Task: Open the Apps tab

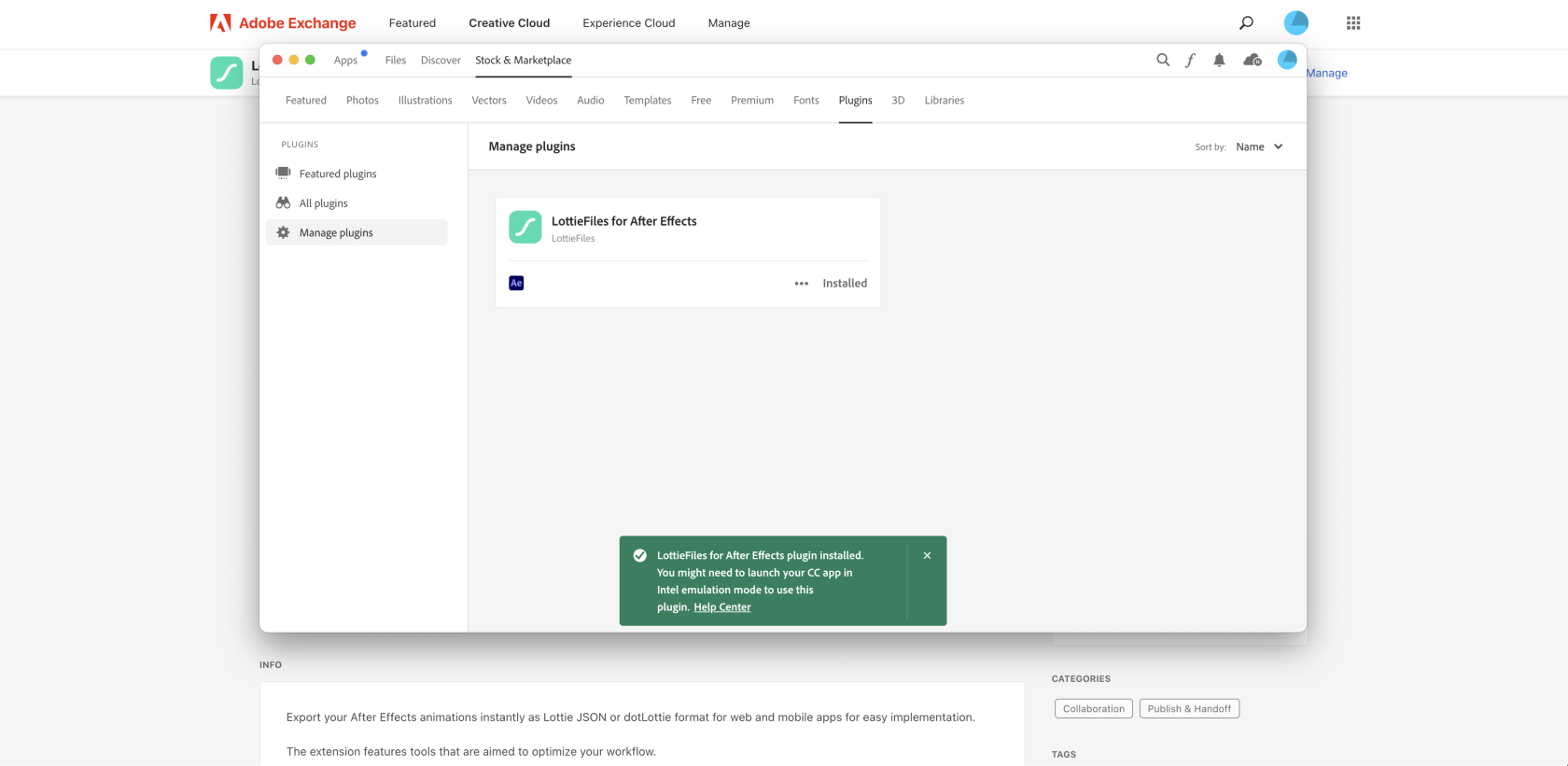Action: (x=345, y=60)
